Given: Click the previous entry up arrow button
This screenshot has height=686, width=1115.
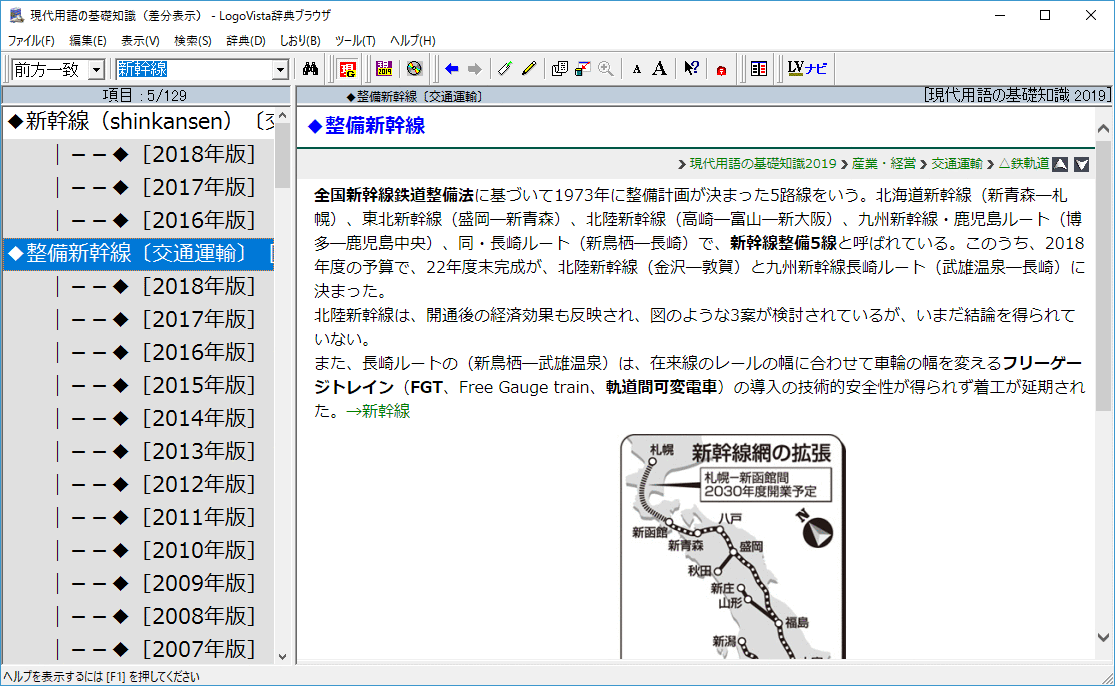Looking at the screenshot, I should point(1060,164).
